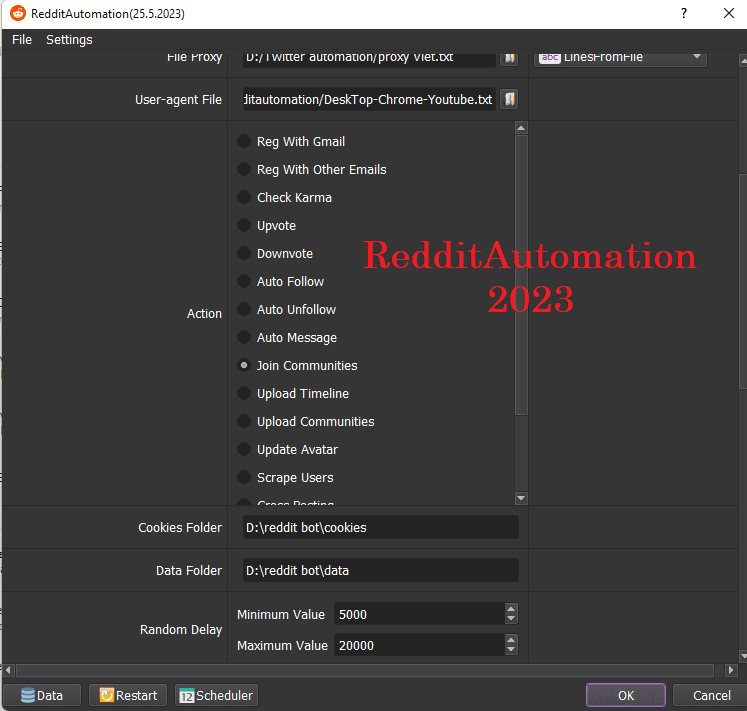Decrease the Minimum Value delay
This screenshot has height=711, width=747.
tap(511, 619)
